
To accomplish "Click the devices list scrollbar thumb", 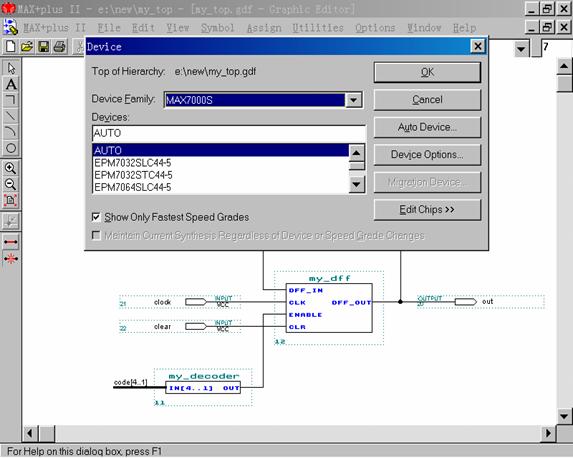I will (x=356, y=166).
